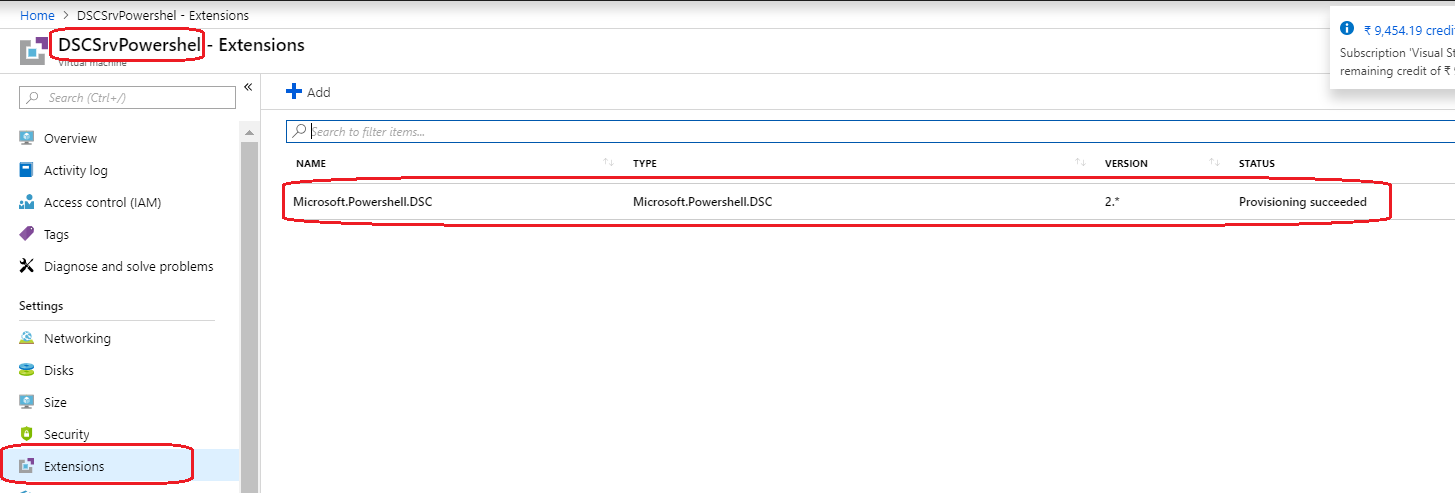1455x493 pixels.
Task: Collapse the left sidebar with double chevron
Action: [x=248, y=87]
